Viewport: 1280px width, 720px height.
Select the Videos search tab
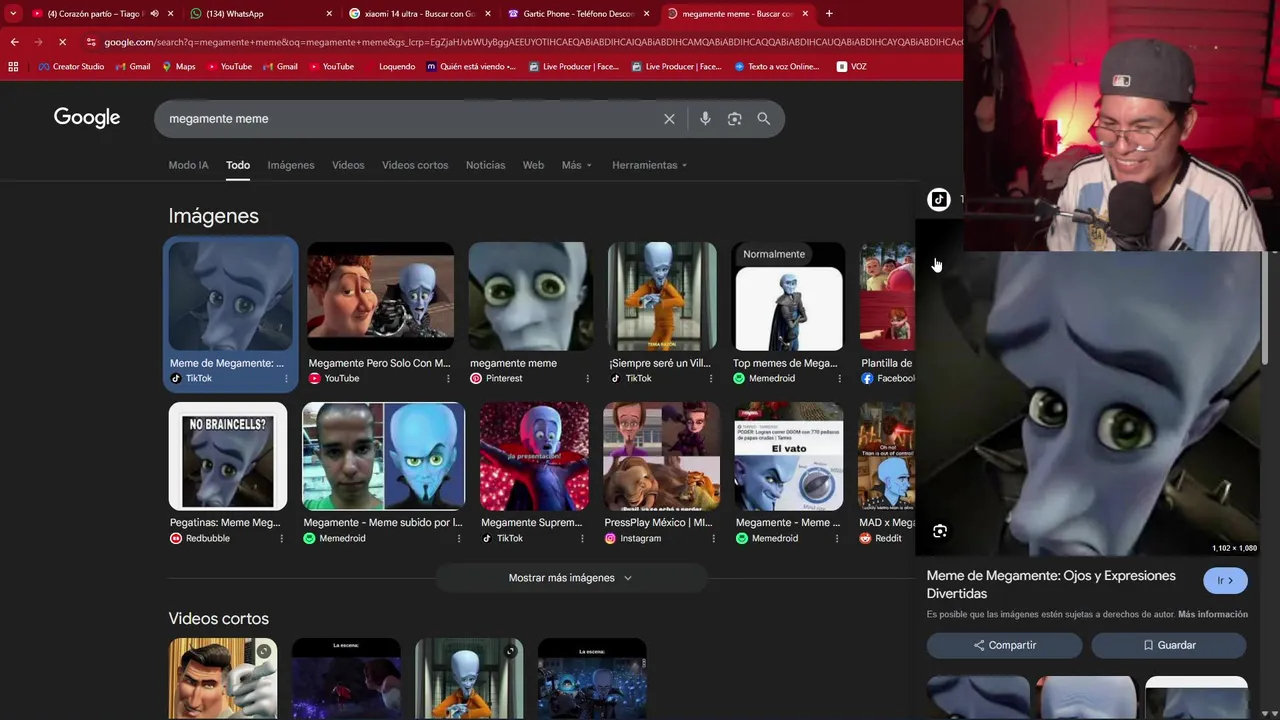click(x=348, y=165)
